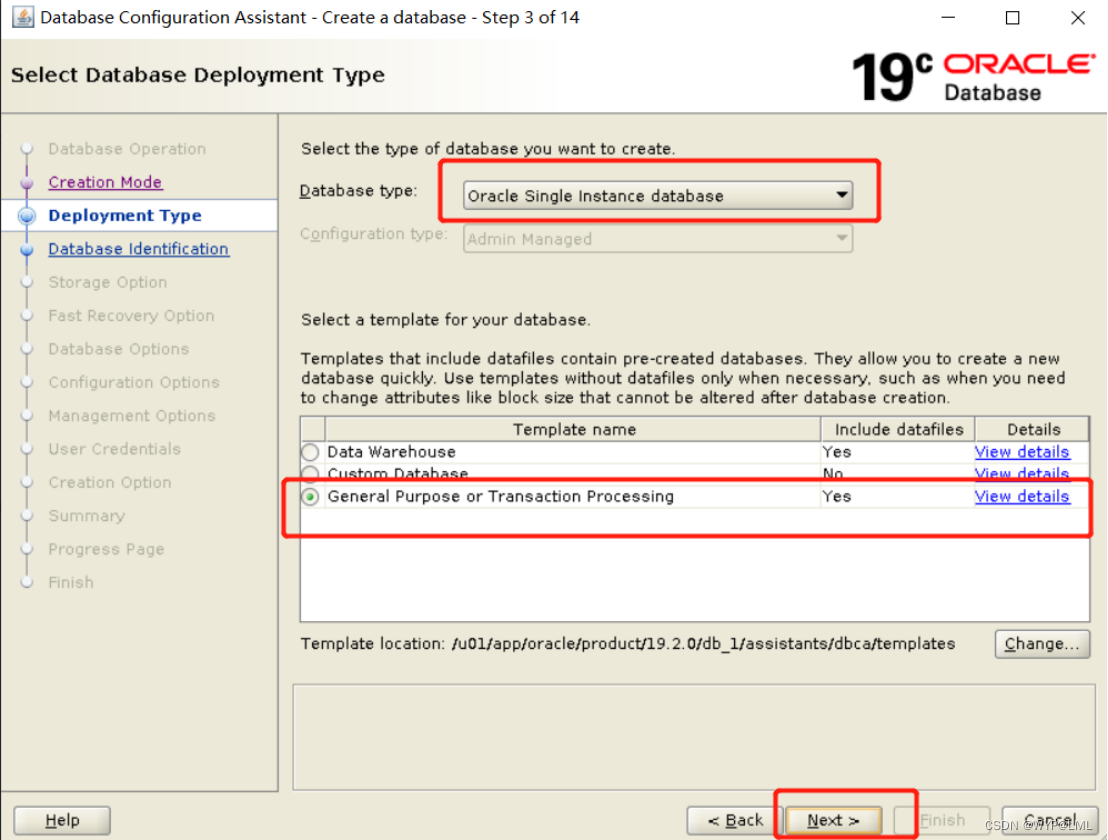
Task: Click Summary step in sidebar
Action: [x=87, y=516]
